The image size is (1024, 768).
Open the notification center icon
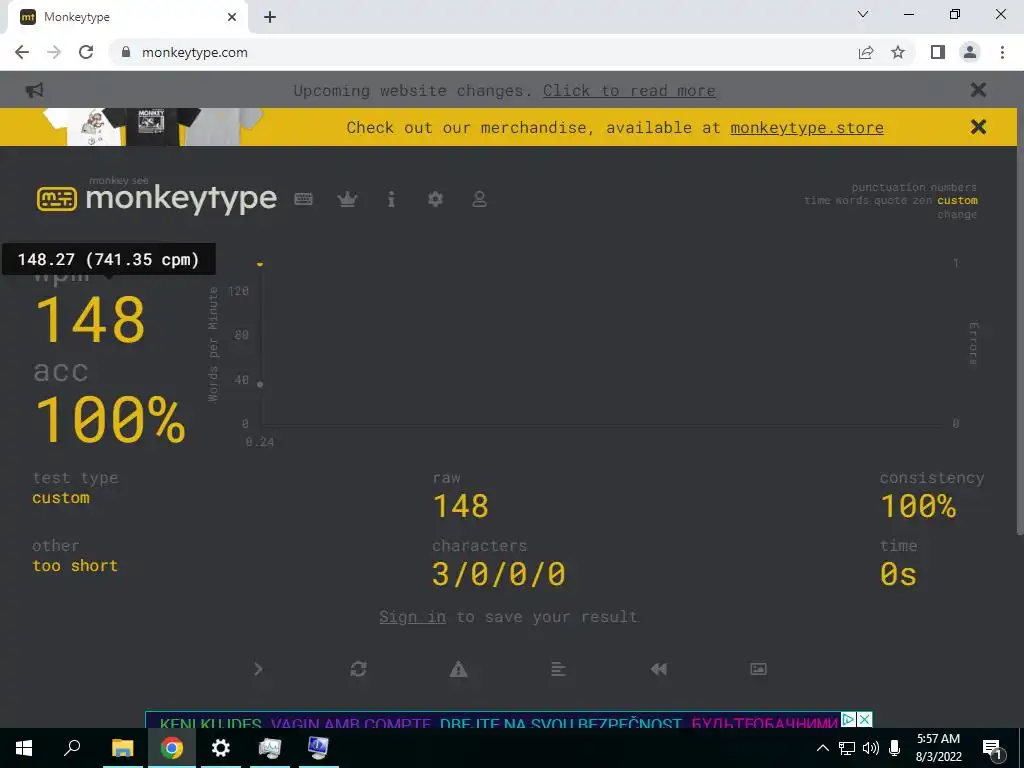pos(992,748)
